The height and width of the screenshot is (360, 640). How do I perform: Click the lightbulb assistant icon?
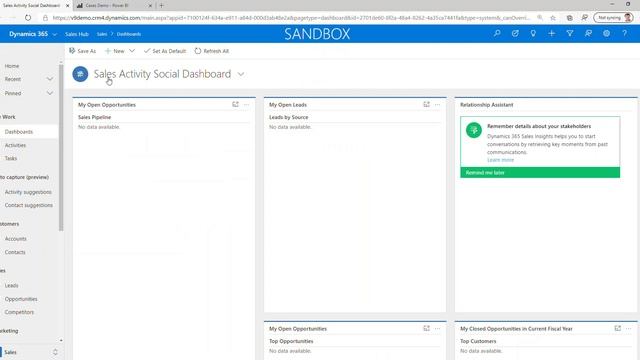click(x=533, y=33)
